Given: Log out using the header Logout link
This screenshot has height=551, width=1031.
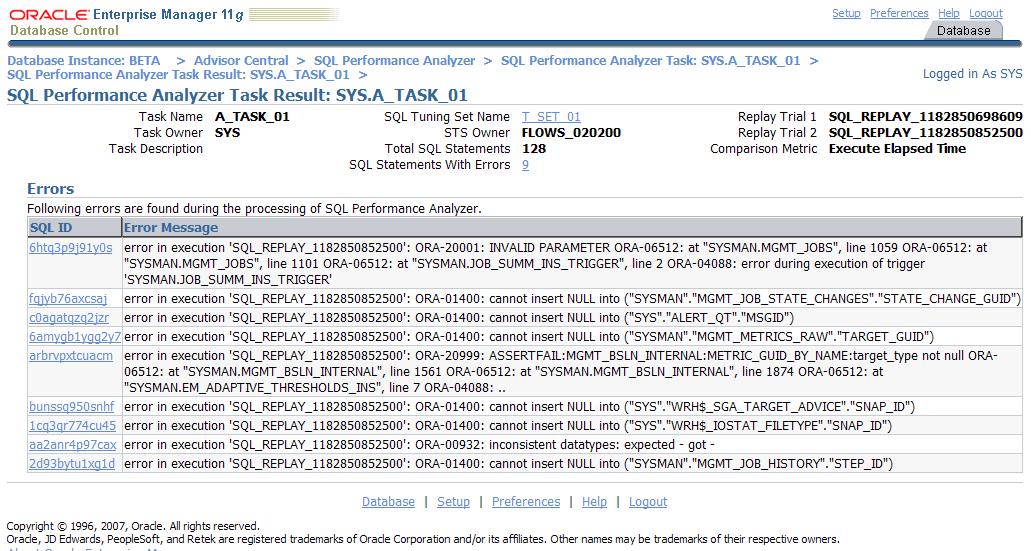Looking at the screenshot, I should point(986,13).
